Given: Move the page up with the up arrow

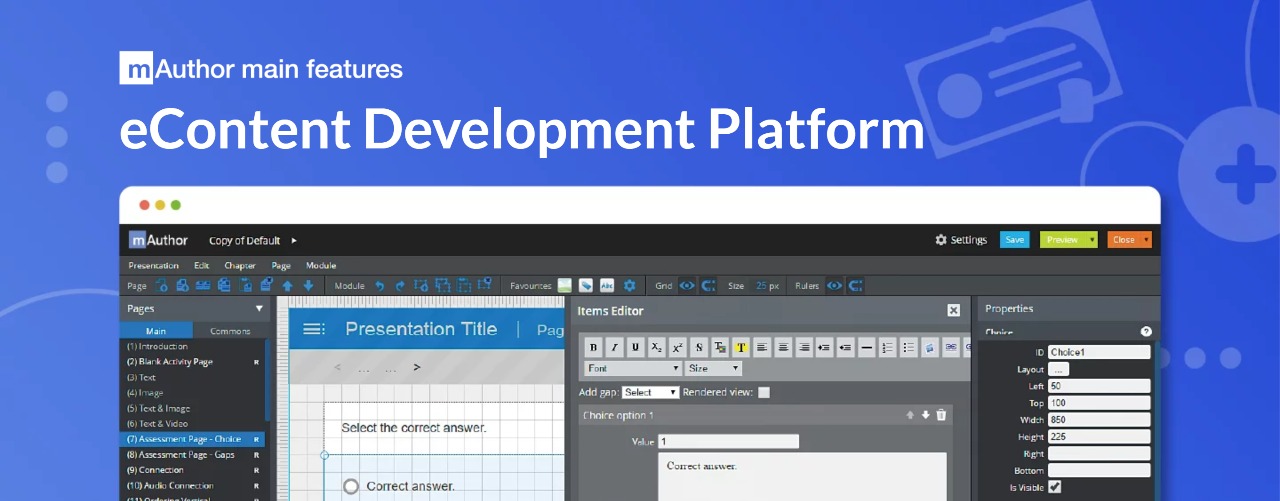Looking at the screenshot, I should coord(287,286).
